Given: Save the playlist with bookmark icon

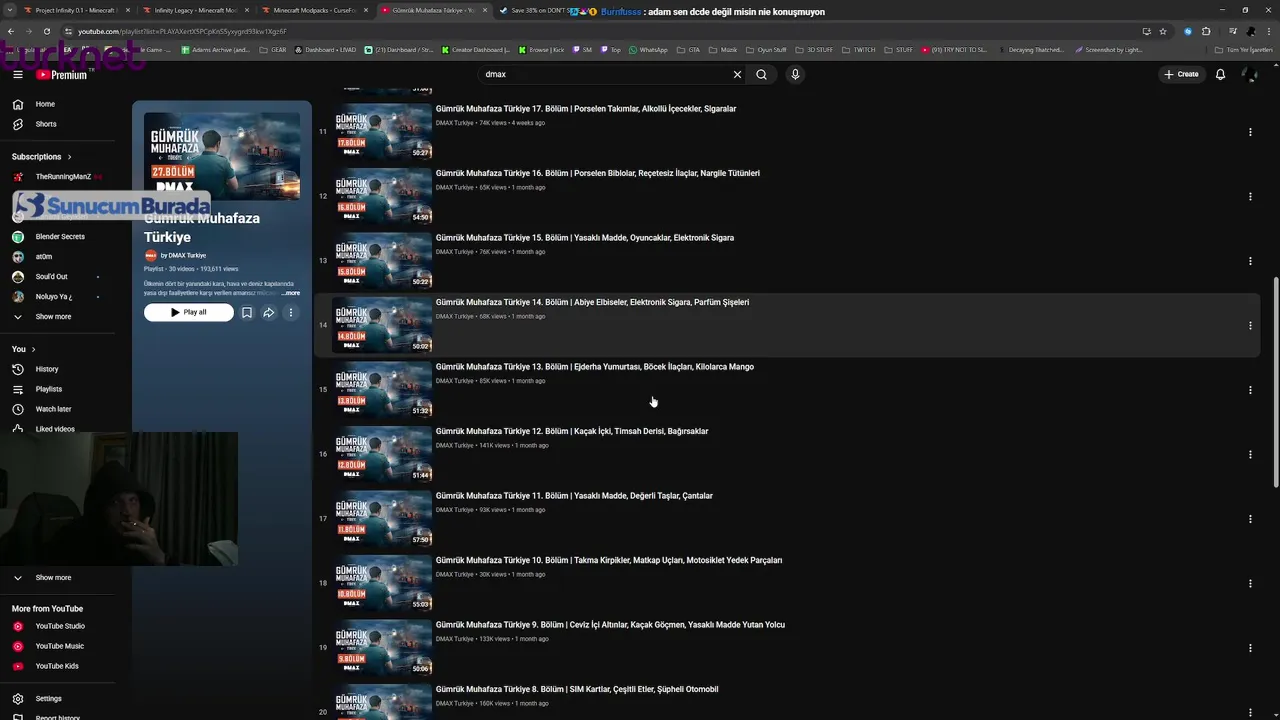Looking at the screenshot, I should coord(247,312).
